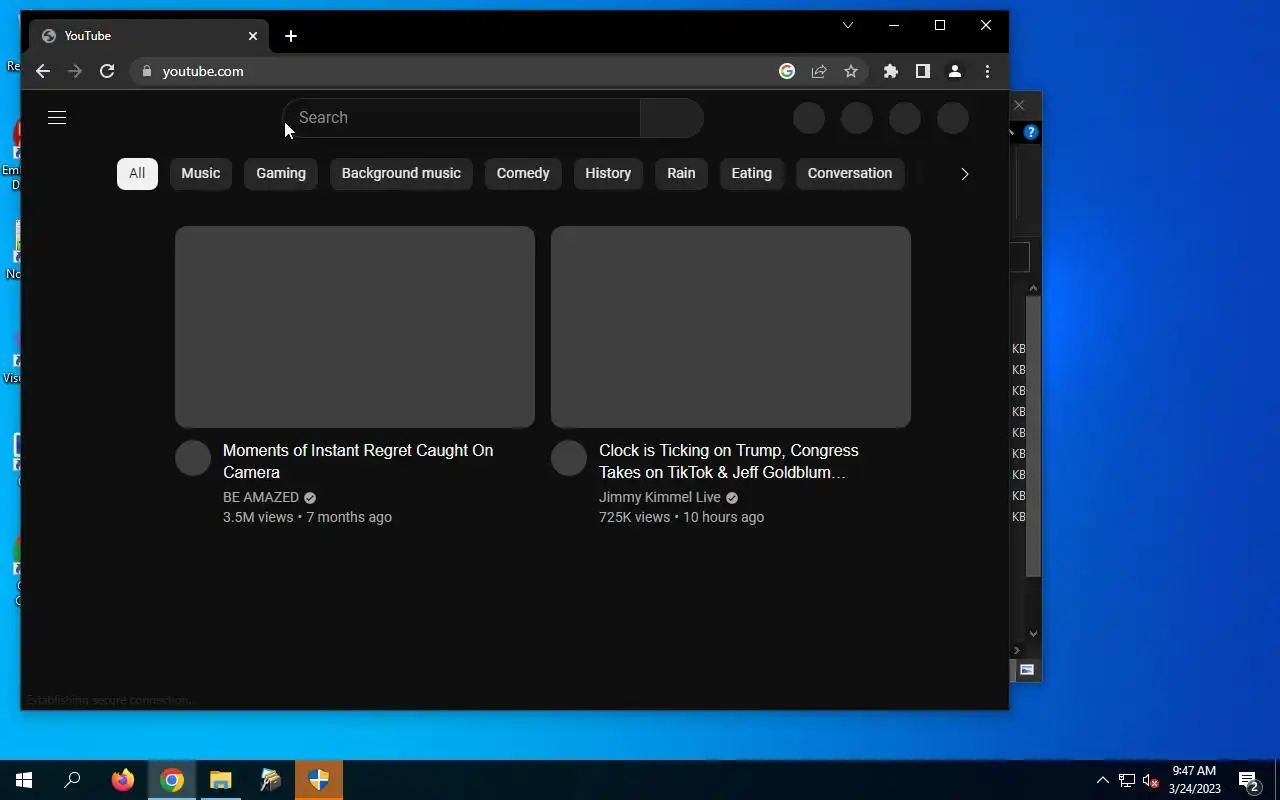This screenshot has width=1280, height=800.
Task: Switch to the YouTube tab
Action: [x=148, y=36]
